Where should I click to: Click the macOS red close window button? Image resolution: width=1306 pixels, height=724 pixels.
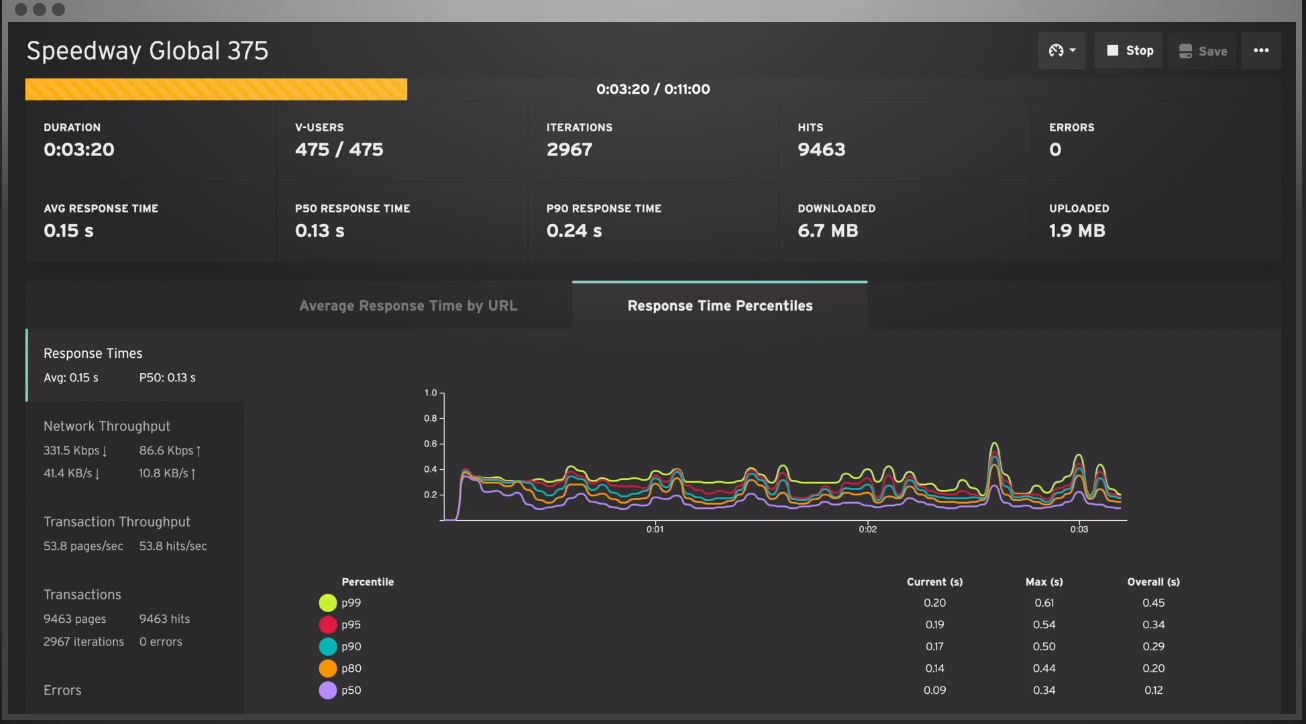22,9
